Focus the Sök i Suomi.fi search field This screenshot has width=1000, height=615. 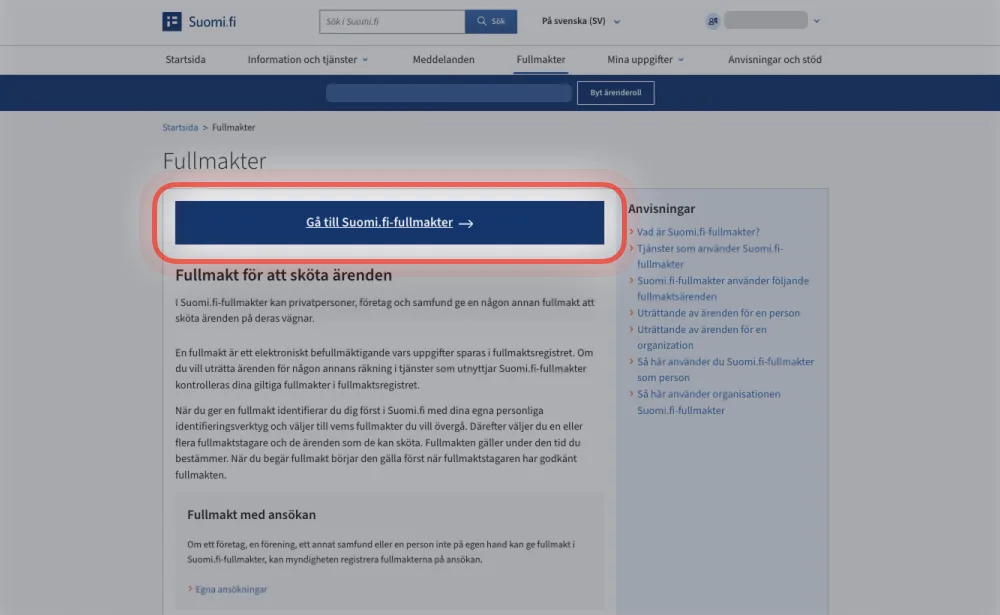392,22
